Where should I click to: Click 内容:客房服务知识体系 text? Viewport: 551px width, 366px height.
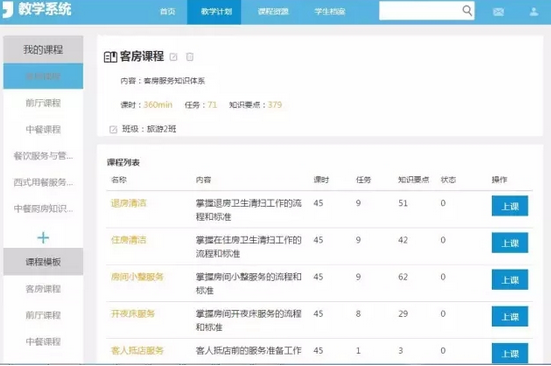pos(163,81)
